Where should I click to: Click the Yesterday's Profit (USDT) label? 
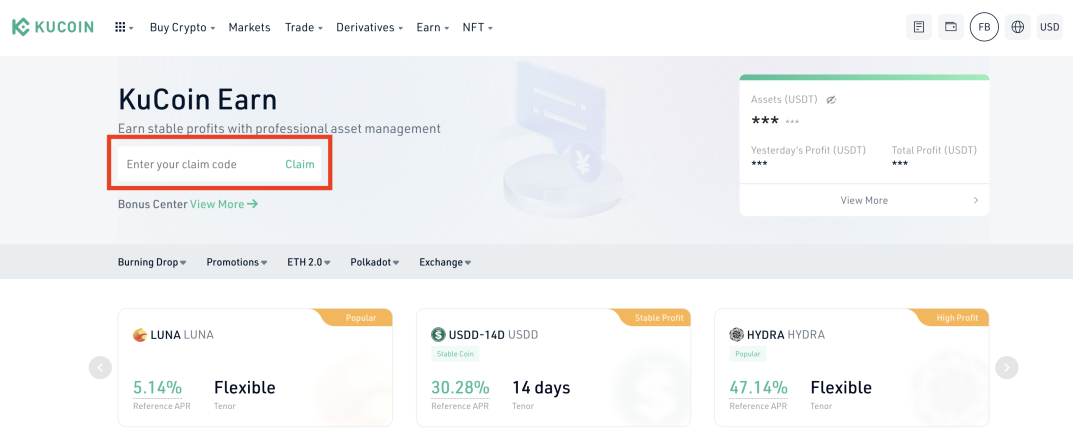tap(808, 150)
